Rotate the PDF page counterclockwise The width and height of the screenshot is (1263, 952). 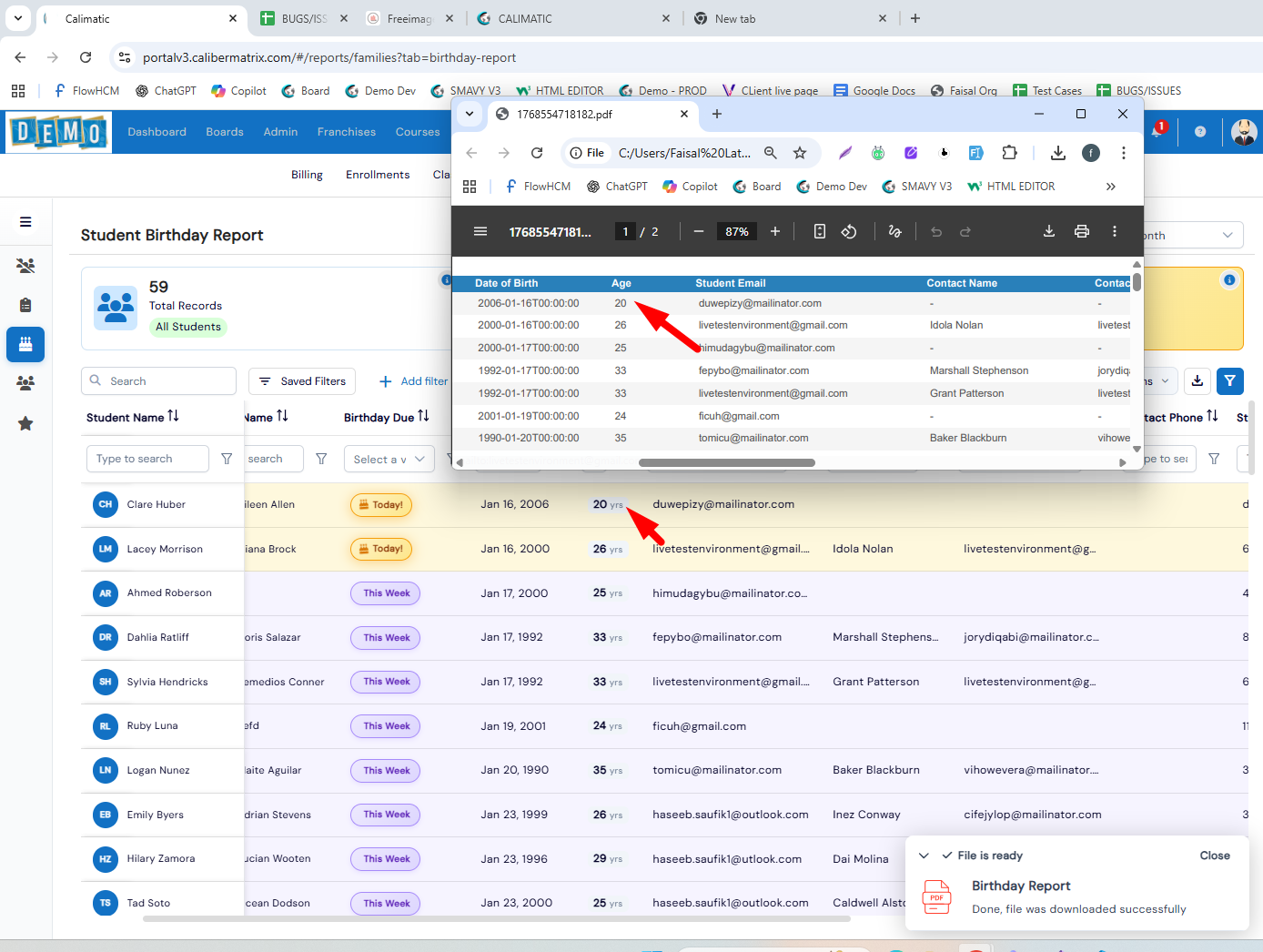[848, 231]
